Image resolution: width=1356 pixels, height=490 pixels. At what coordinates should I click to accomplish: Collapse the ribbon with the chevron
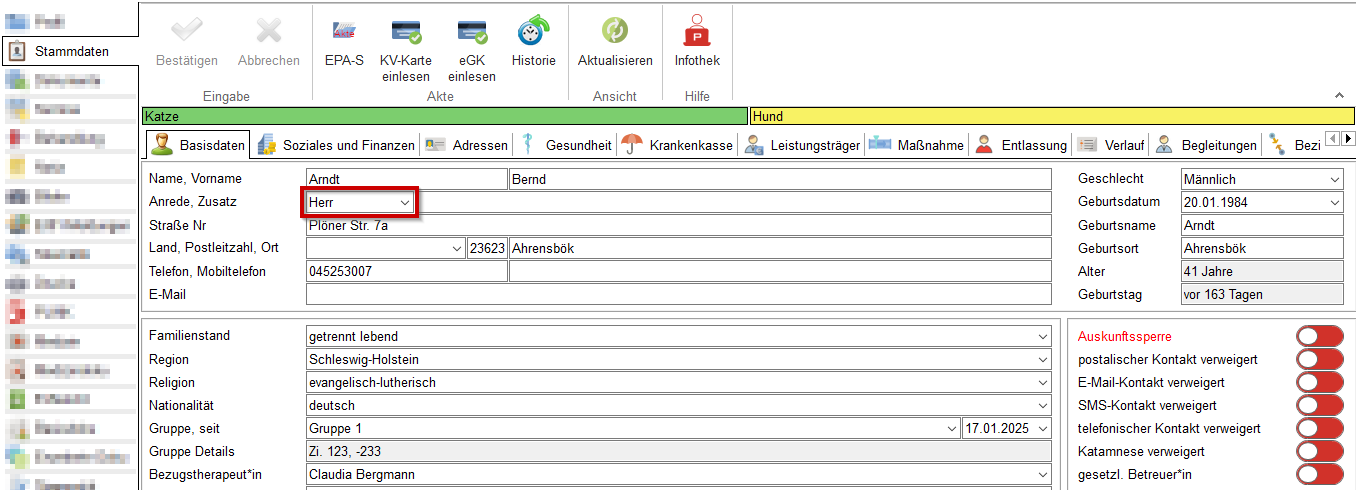pos(1339,96)
